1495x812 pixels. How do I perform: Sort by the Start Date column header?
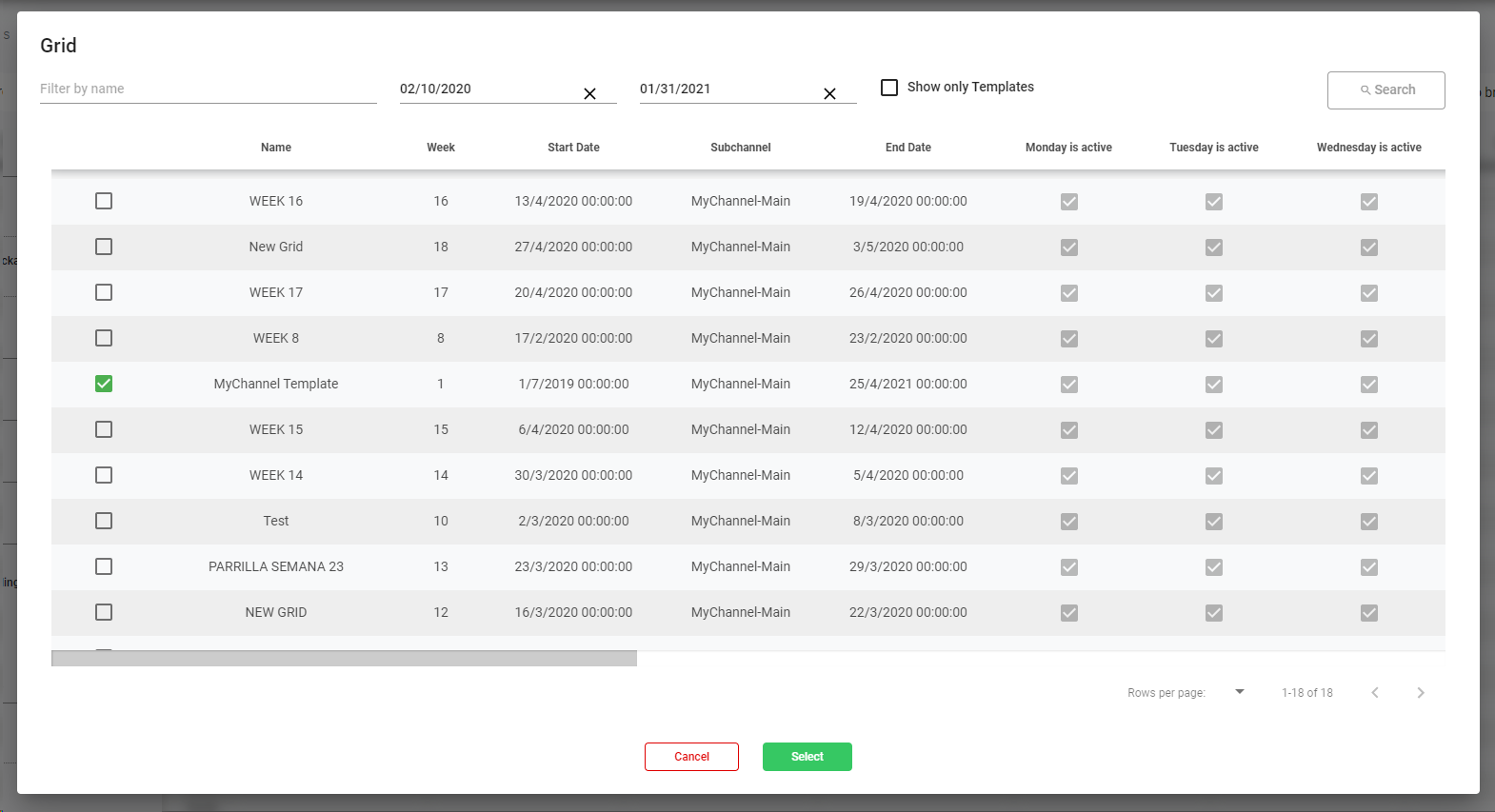[573, 148]
